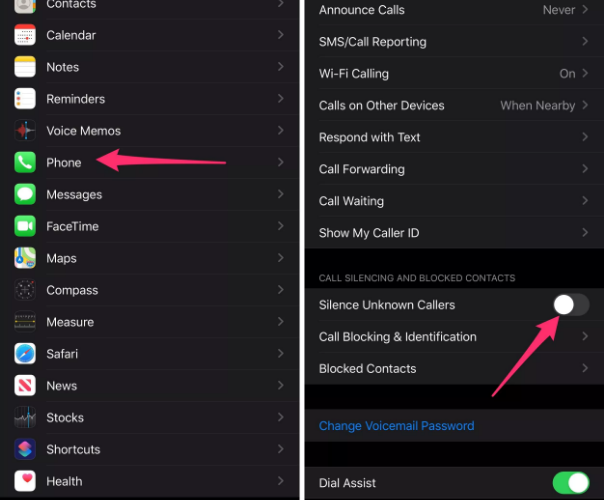Viewport: 604px width, 500px height.
Task: Tap the Compass icon
Action: coord(25,290)
